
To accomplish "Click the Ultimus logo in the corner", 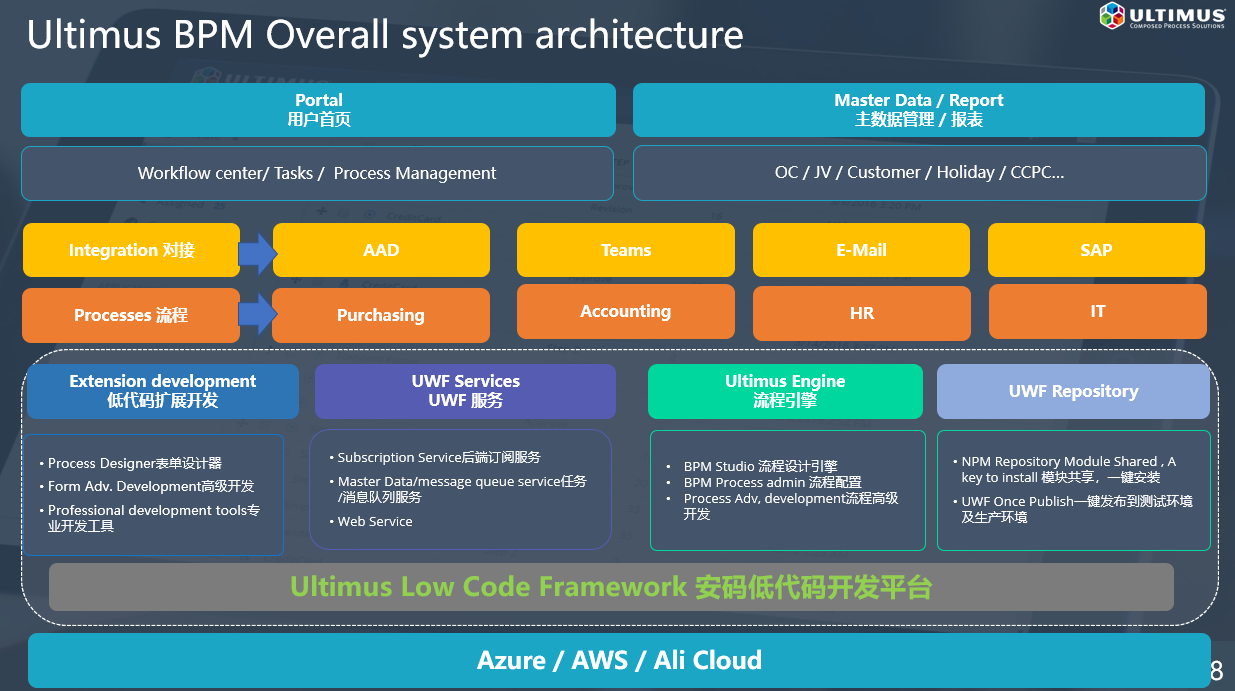I will pos(1162,16).
